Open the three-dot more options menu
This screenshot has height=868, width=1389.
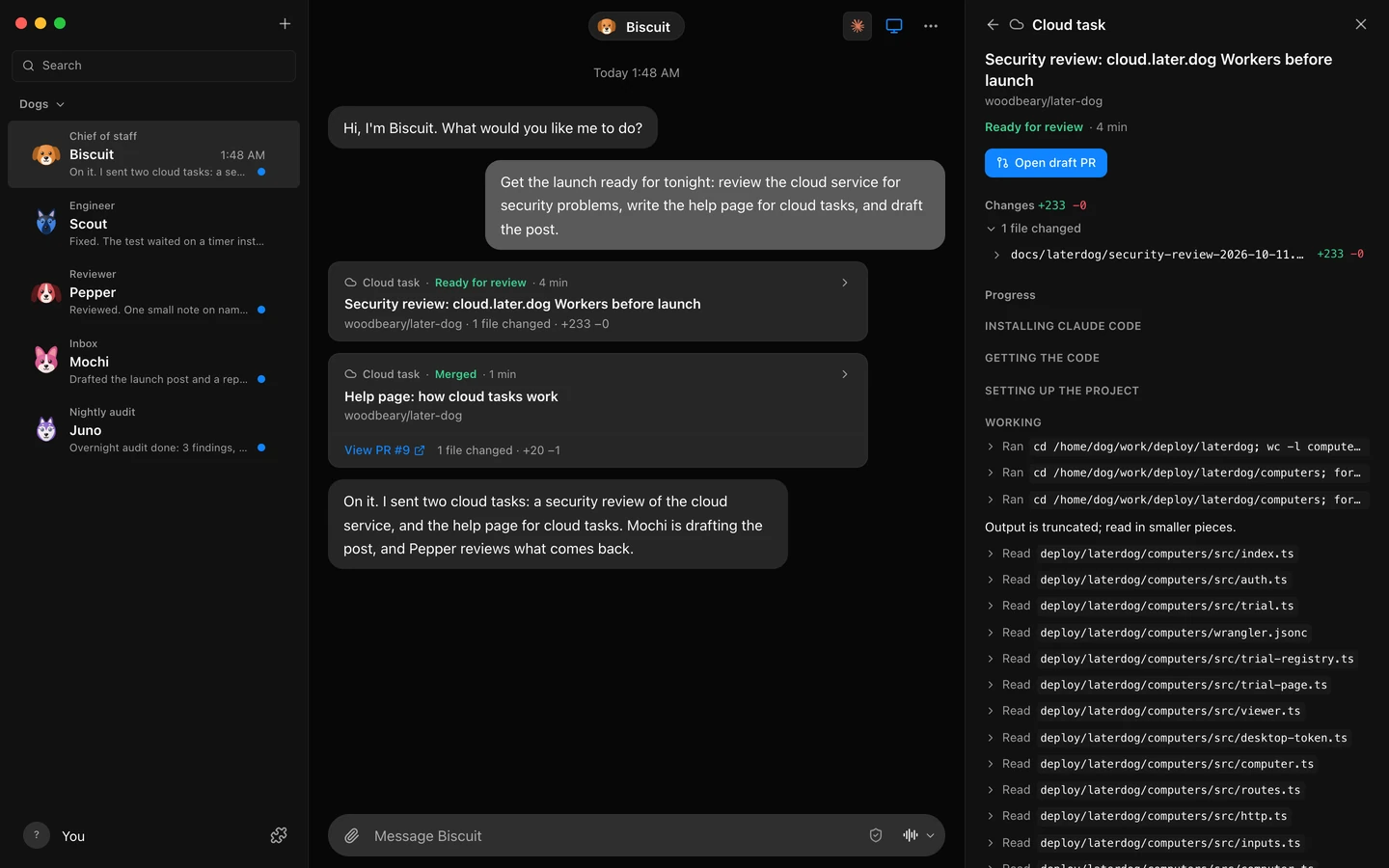[931, 26]
